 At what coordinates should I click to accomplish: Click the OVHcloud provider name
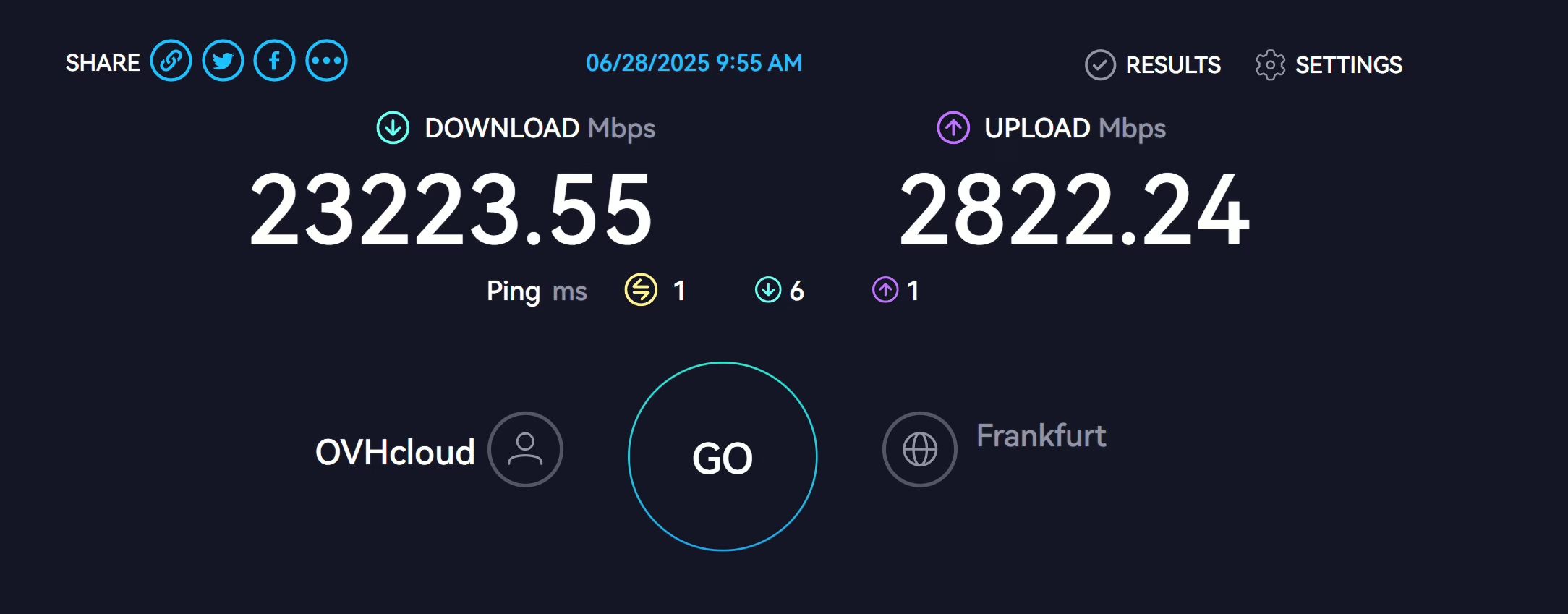(x=395, y=453)
